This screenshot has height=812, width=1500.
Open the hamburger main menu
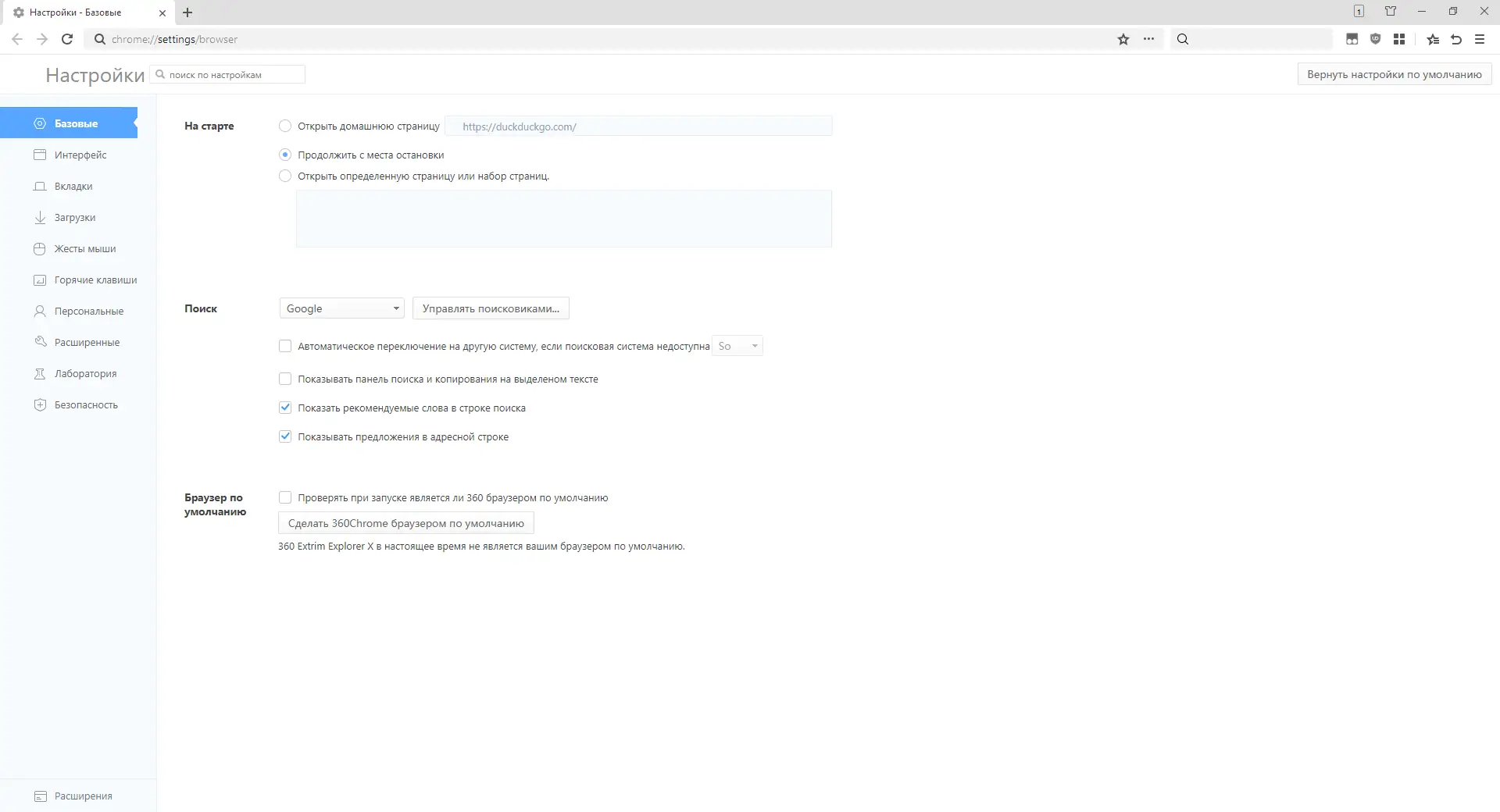1480,39
